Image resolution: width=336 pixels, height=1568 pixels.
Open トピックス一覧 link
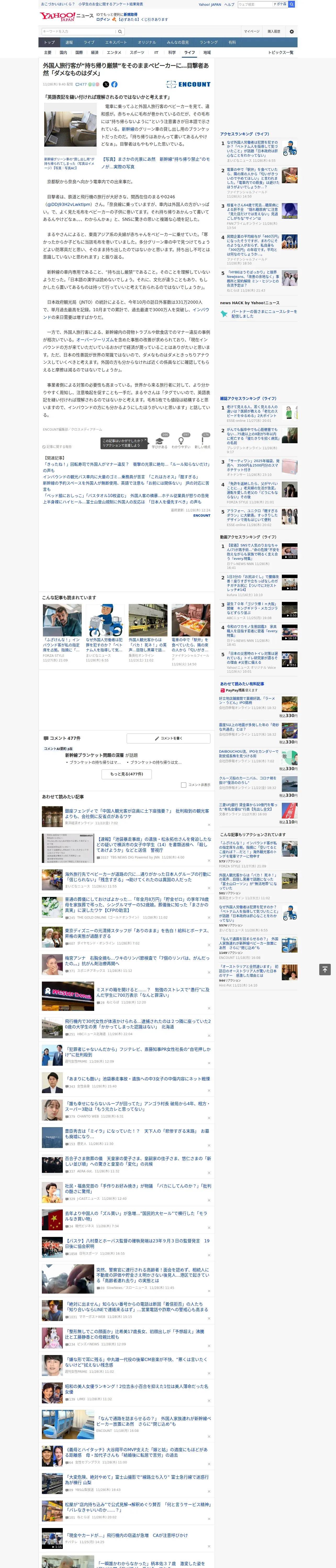pyautogui.click(x=281, y=52)
